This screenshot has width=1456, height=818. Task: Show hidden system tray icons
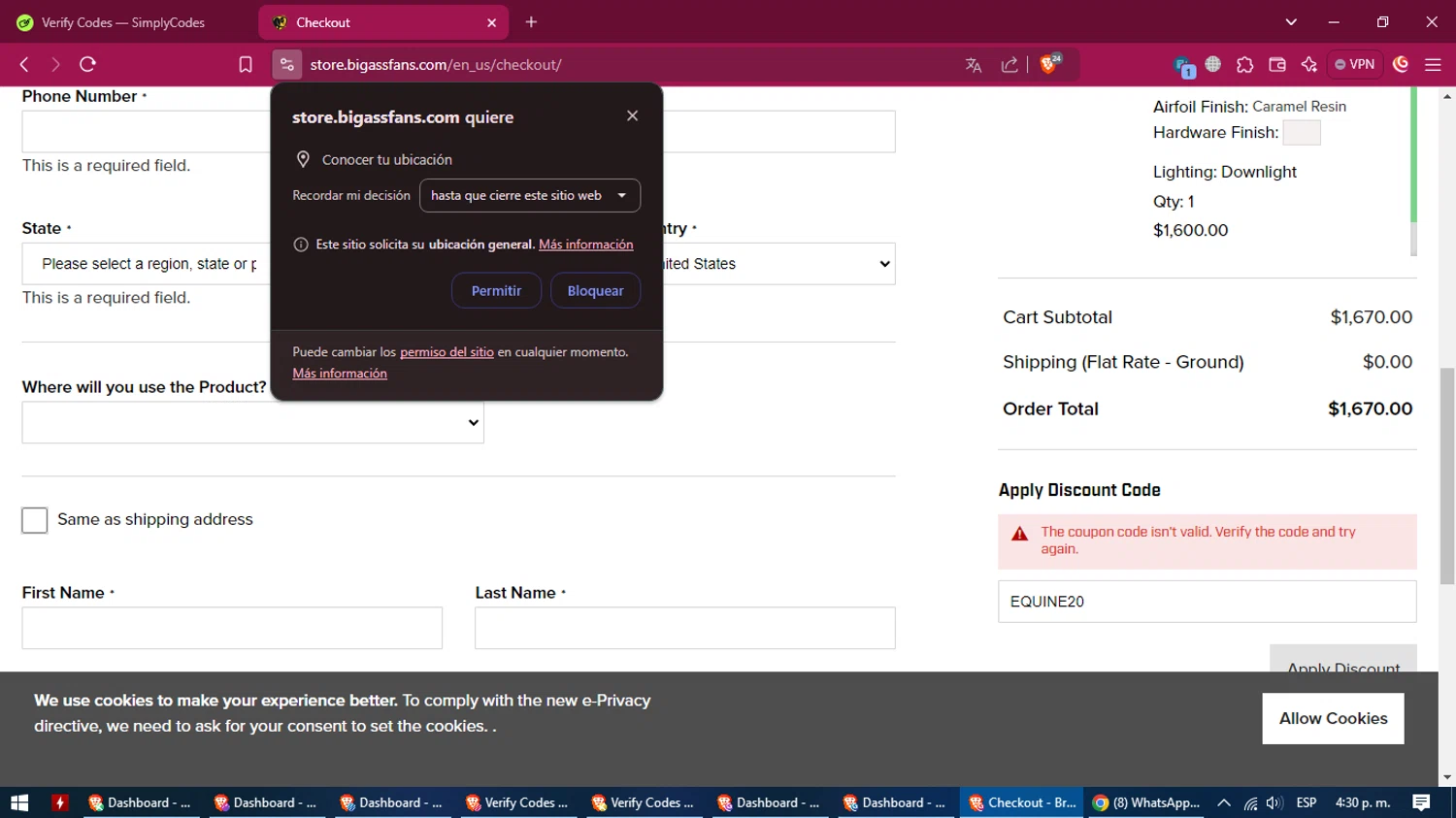[x=1224, y=802]
